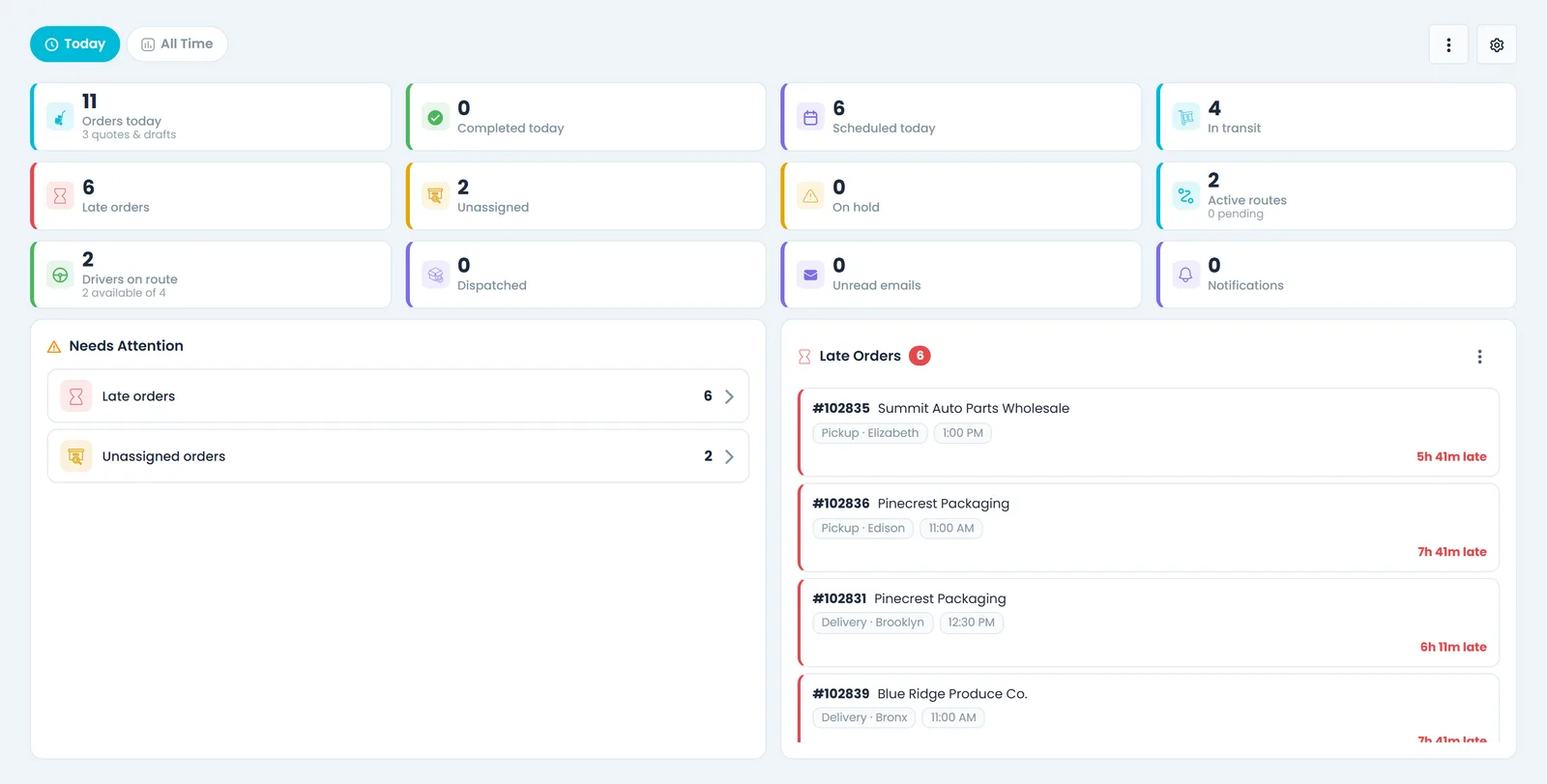Click the Scheduled today calendar icon
Screen dimensions: 1547x784
pos(810,117)
